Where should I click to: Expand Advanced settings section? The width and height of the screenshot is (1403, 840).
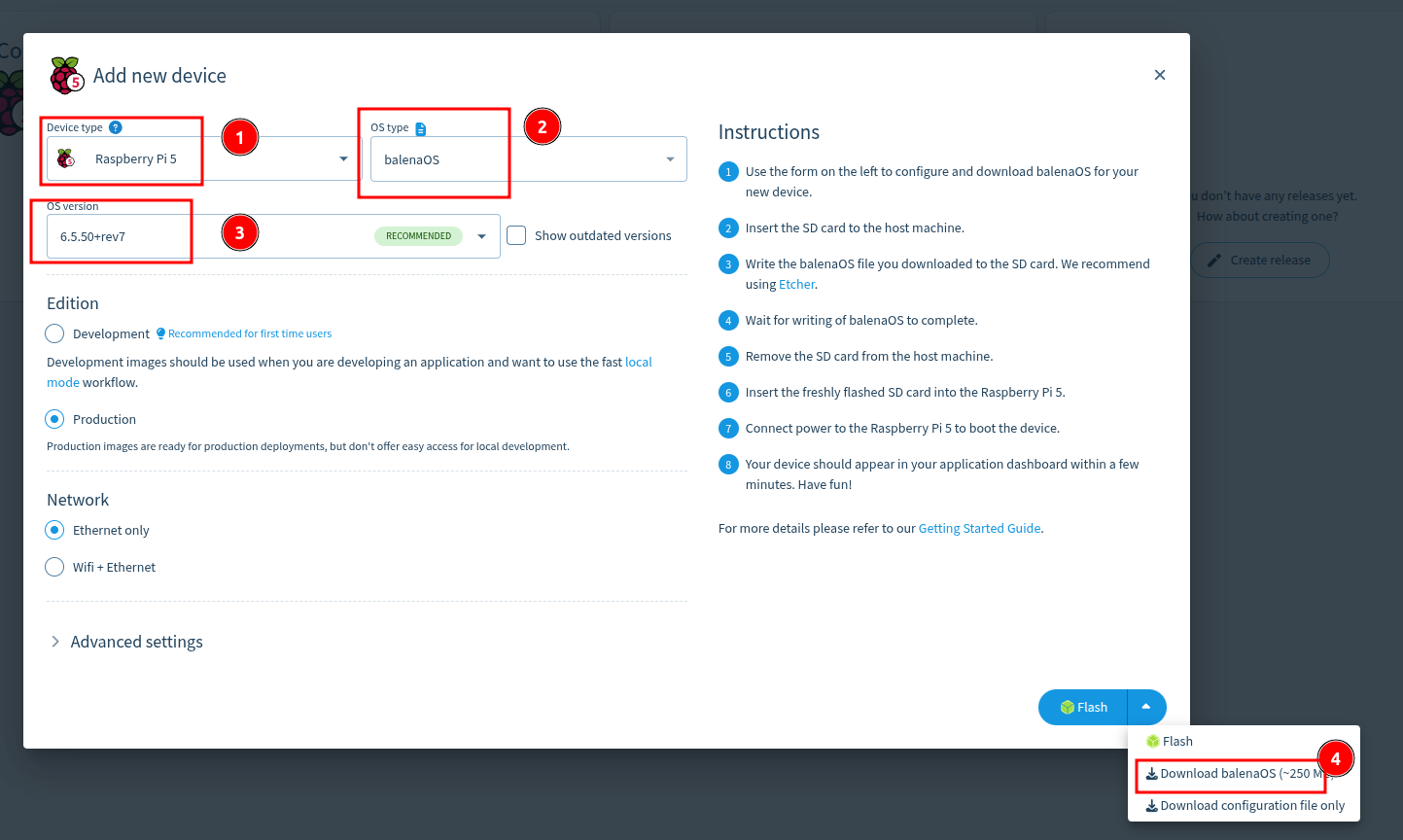tap(126, 642)
